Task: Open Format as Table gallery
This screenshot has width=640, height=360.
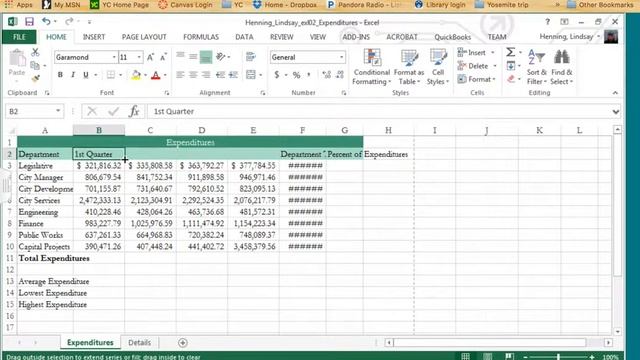Action: tap(409, 67)
